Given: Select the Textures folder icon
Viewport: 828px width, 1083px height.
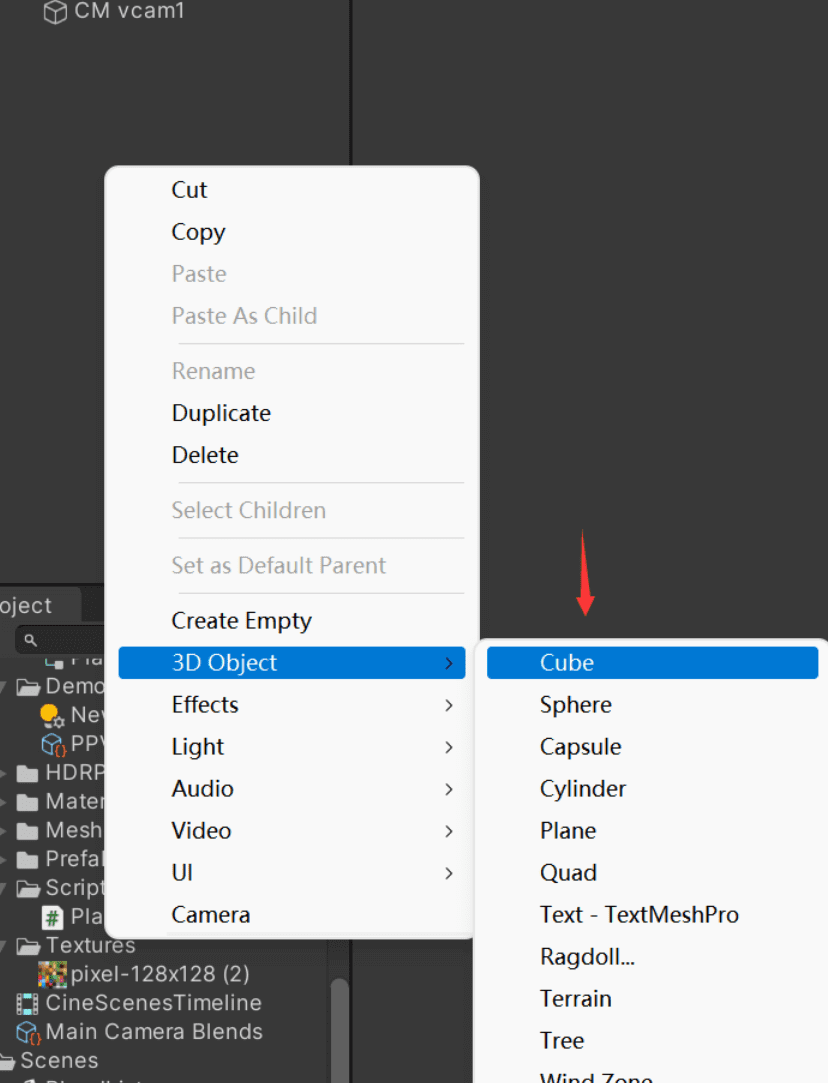Looking at the screenshot, I should pos(30,945).
